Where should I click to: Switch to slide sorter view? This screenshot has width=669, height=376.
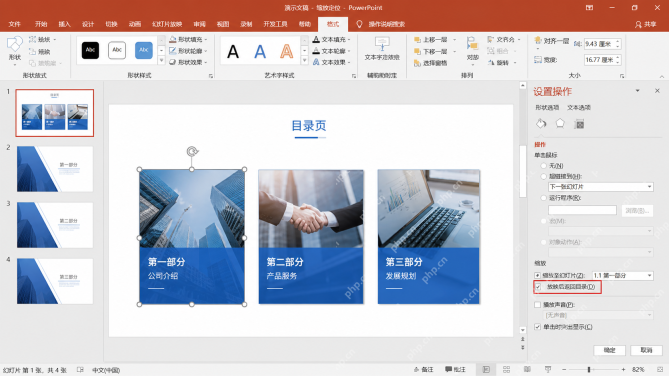pyautogui.click(x=506, y=370)
